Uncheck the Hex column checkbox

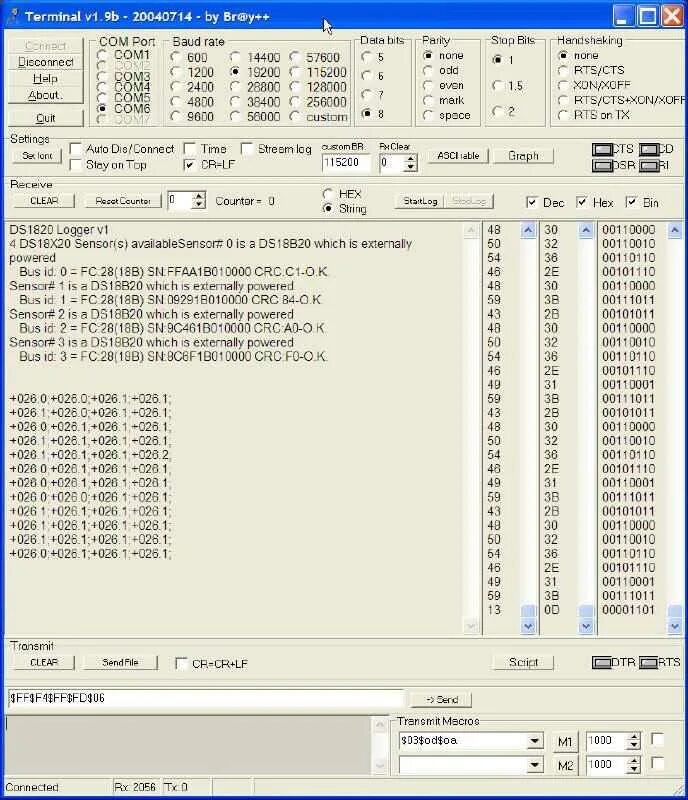pyautogui.click(x=581, y=203)
